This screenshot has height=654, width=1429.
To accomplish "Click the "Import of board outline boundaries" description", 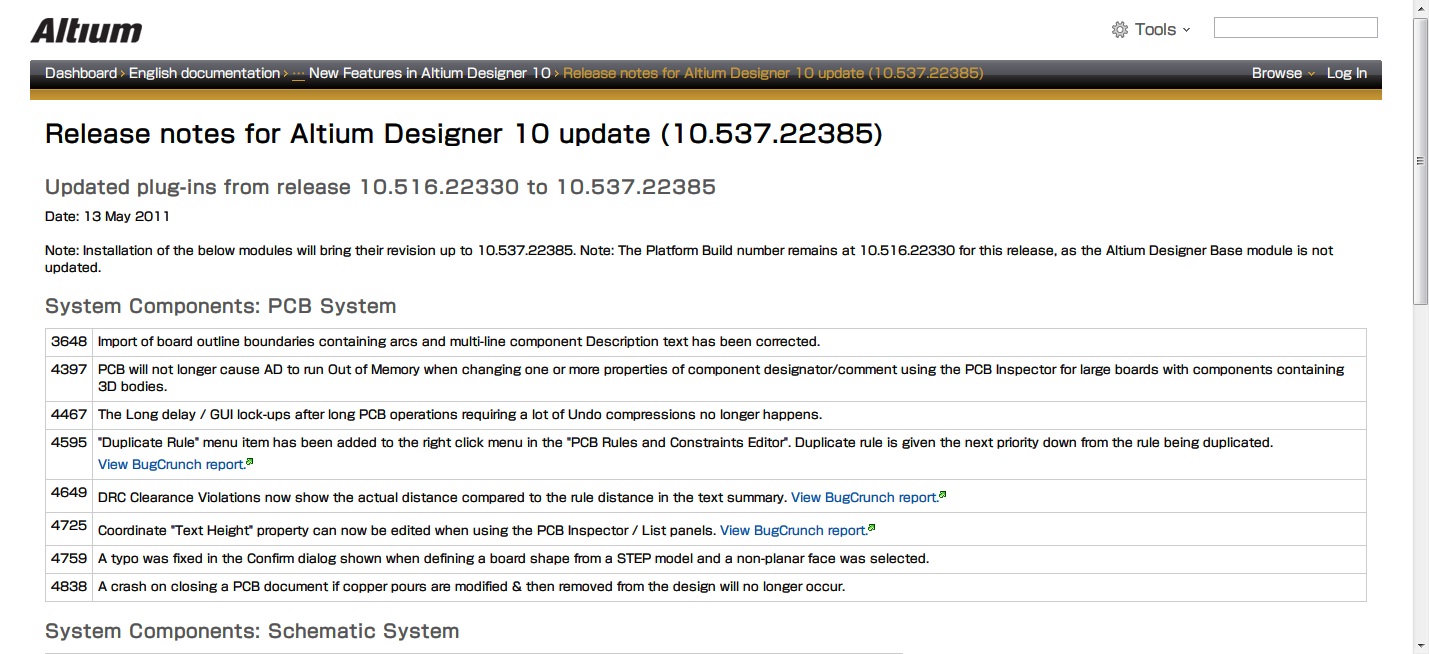I will [459, 341].
